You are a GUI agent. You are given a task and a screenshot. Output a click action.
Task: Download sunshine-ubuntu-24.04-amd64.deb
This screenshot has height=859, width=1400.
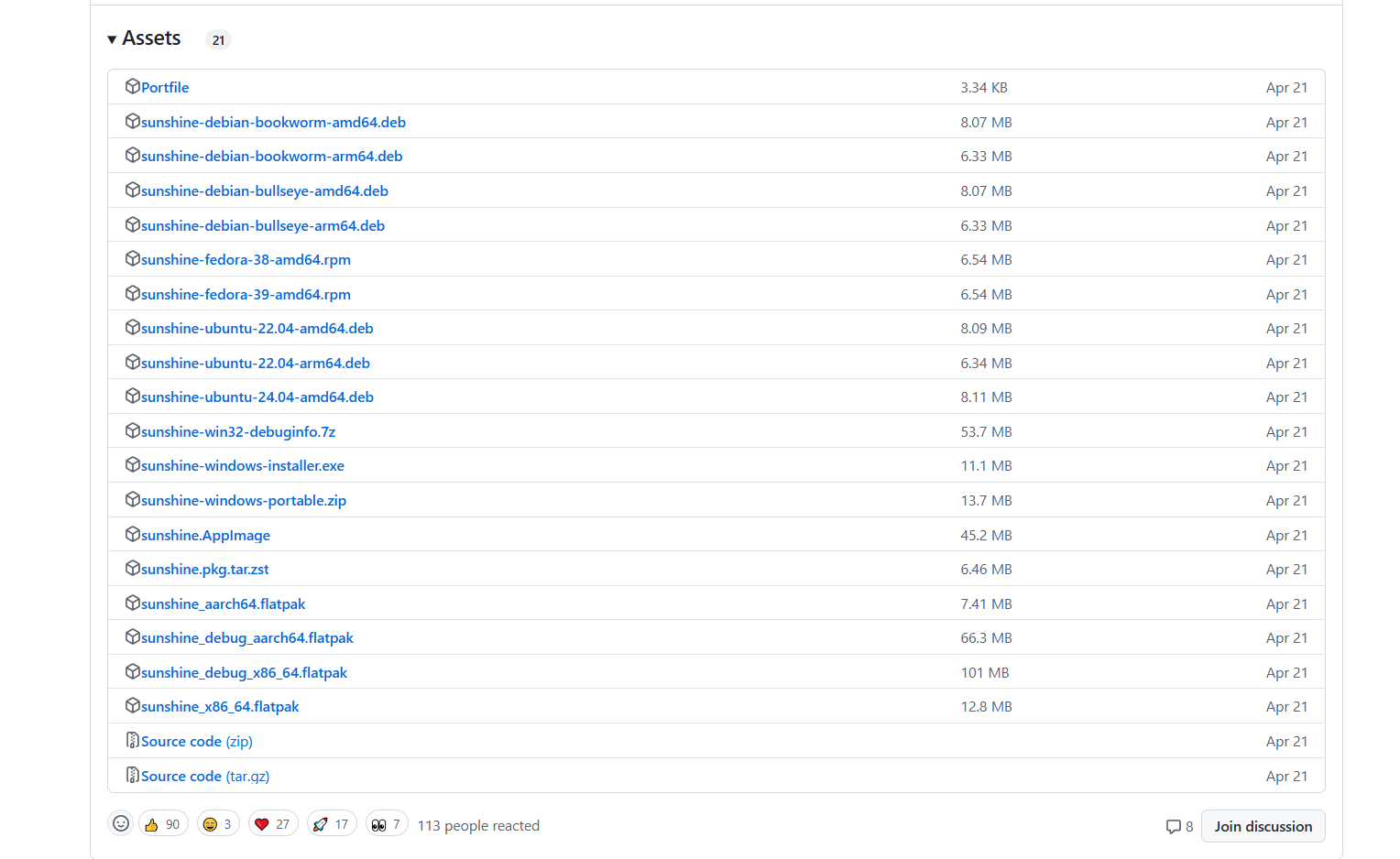pyautogui.click(x=257, y=397)
